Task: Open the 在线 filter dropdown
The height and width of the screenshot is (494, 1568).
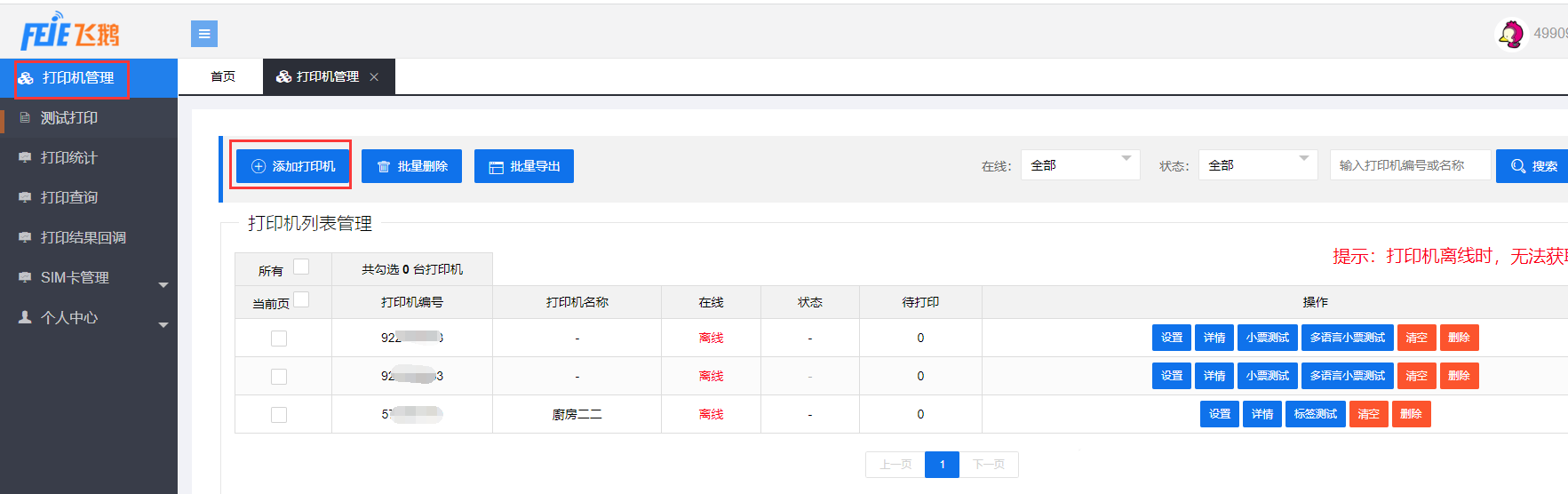Action: tap(1079, 165)
